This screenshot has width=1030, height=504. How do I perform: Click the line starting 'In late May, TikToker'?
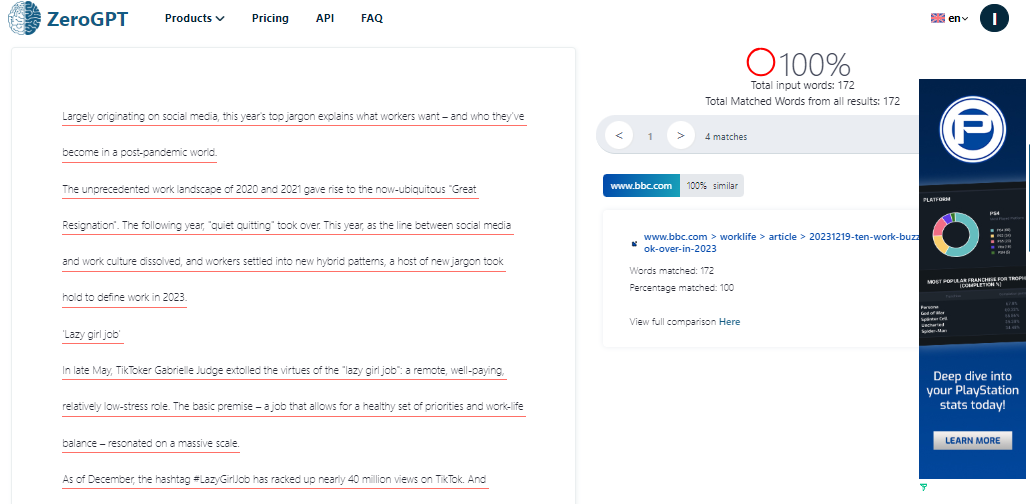pos(283,371)
